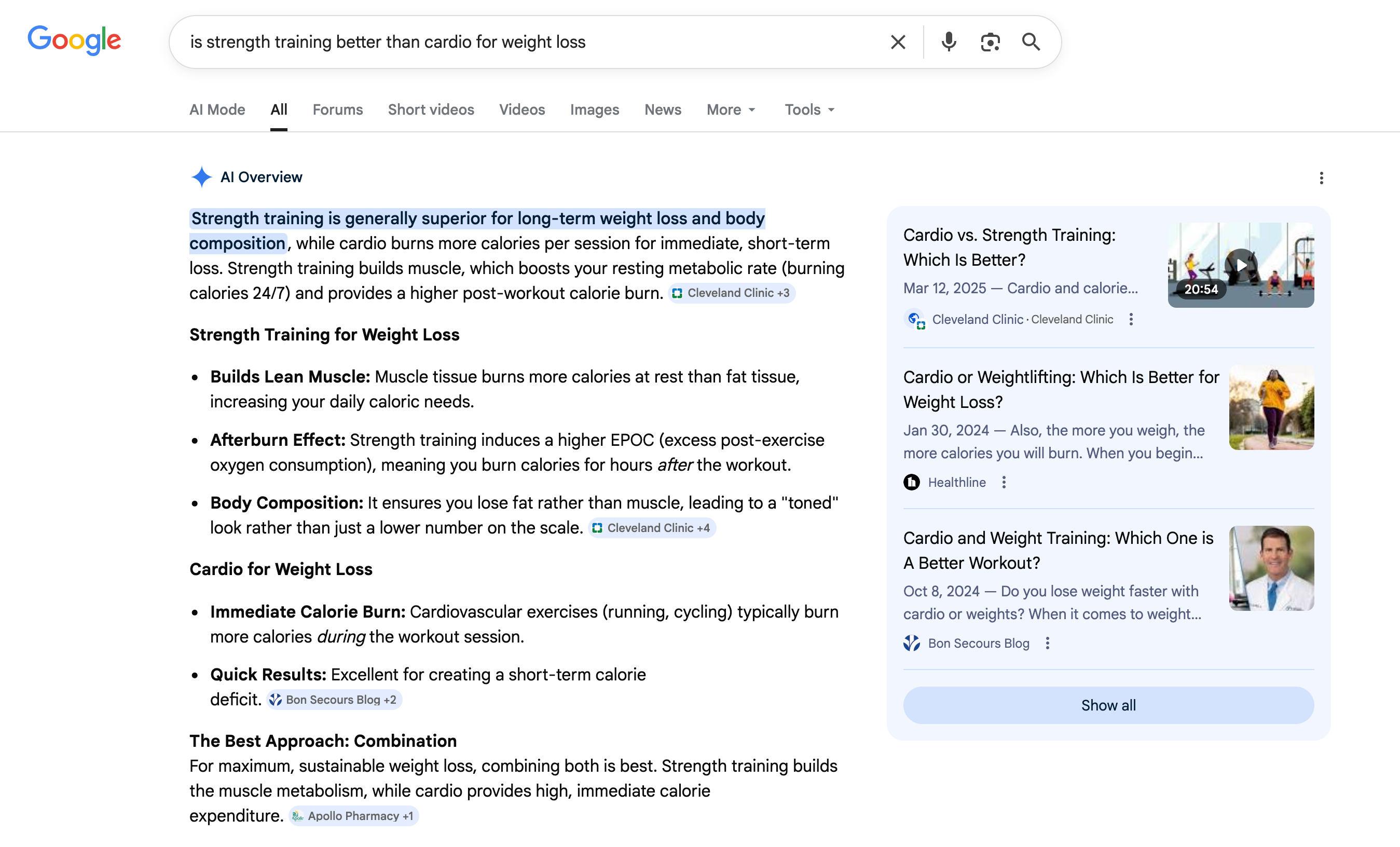Clear the search query with X icon

(898, 42)
